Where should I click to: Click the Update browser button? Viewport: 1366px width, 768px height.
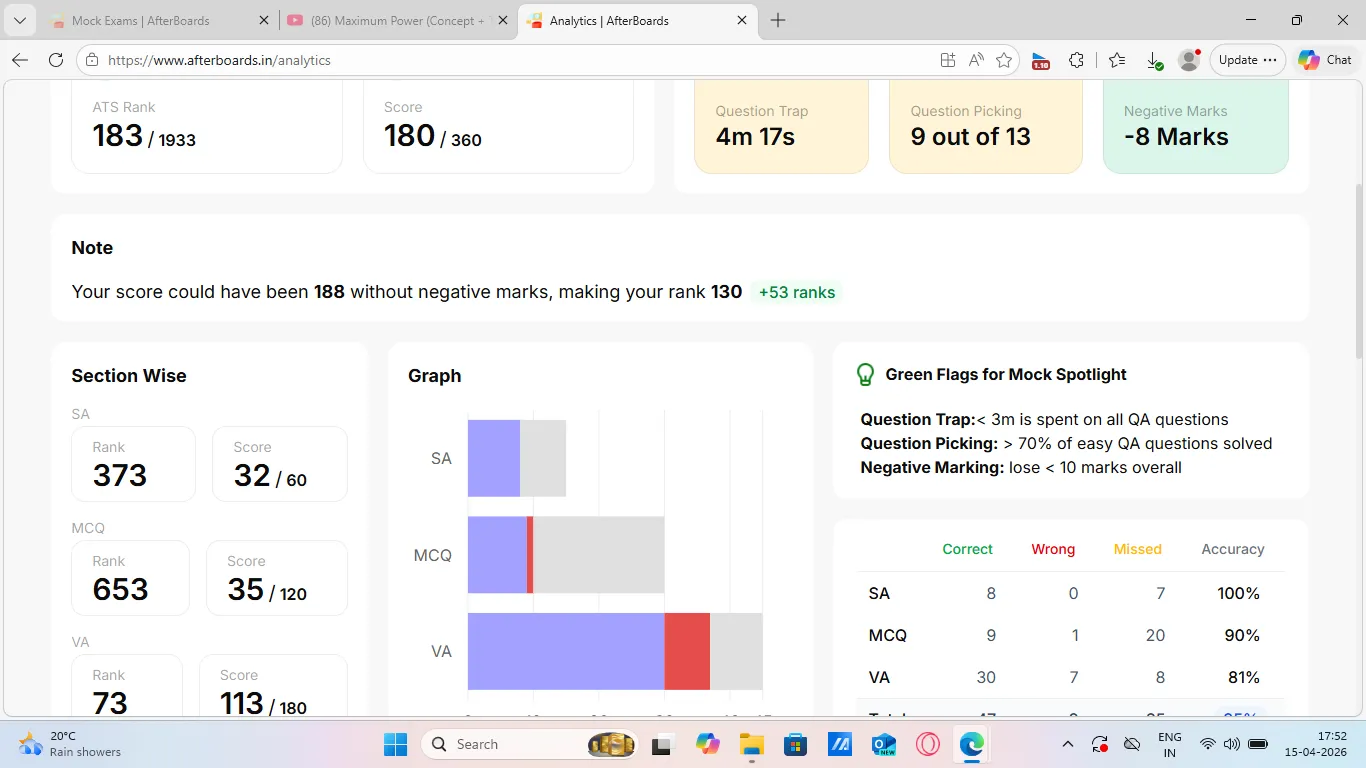[1247, 60]
